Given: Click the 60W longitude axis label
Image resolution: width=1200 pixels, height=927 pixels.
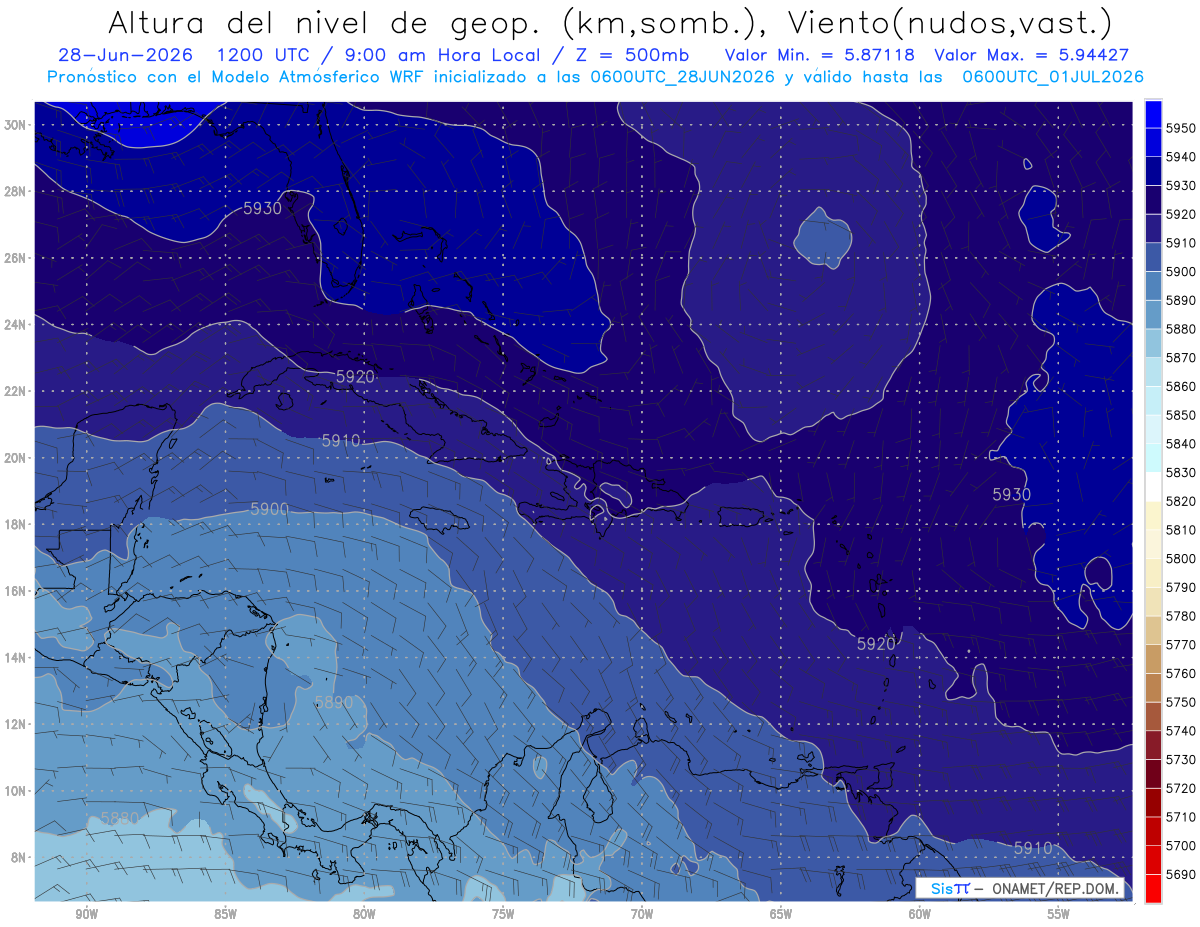Looking at the screenshot, I should (x=920, y=914).
